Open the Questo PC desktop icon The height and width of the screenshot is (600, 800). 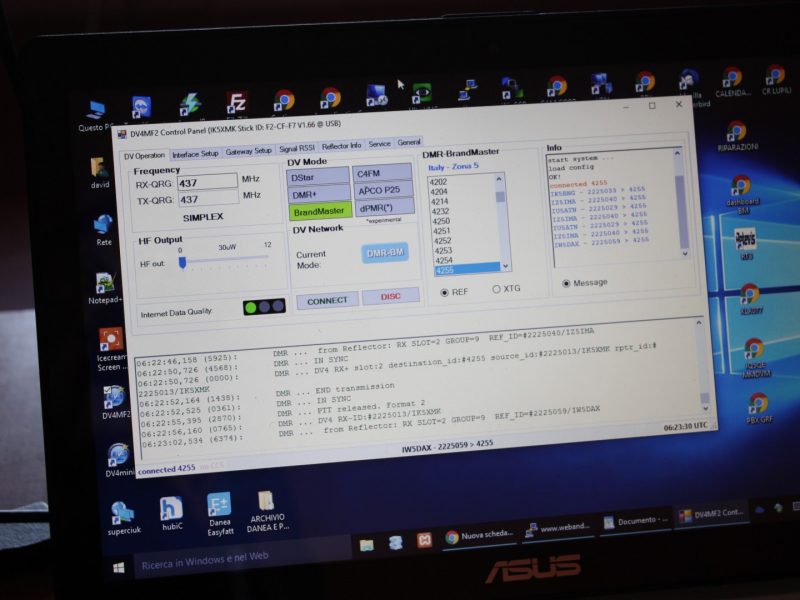point(95,115)
